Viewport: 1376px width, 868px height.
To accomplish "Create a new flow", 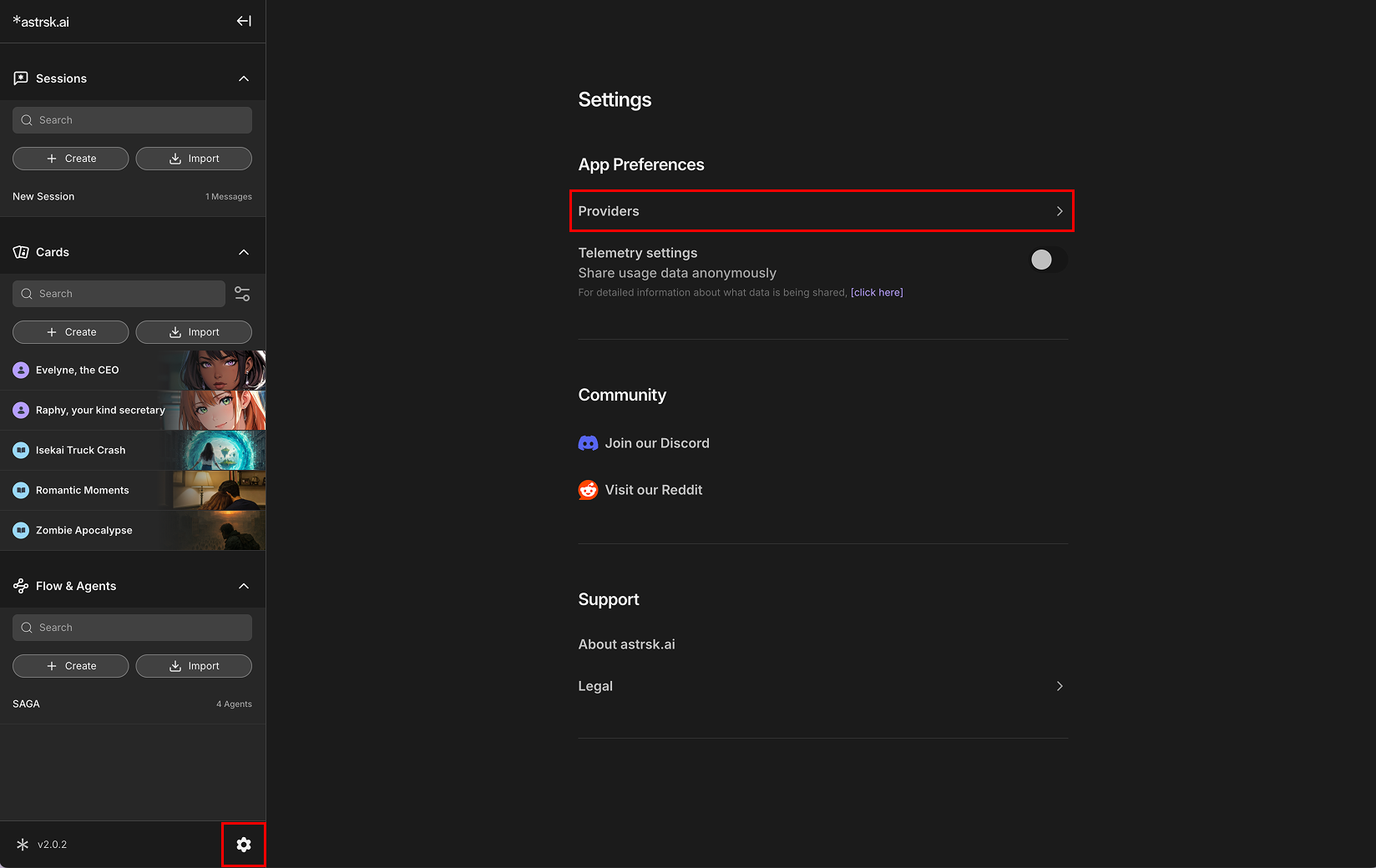I will [71, 666].
